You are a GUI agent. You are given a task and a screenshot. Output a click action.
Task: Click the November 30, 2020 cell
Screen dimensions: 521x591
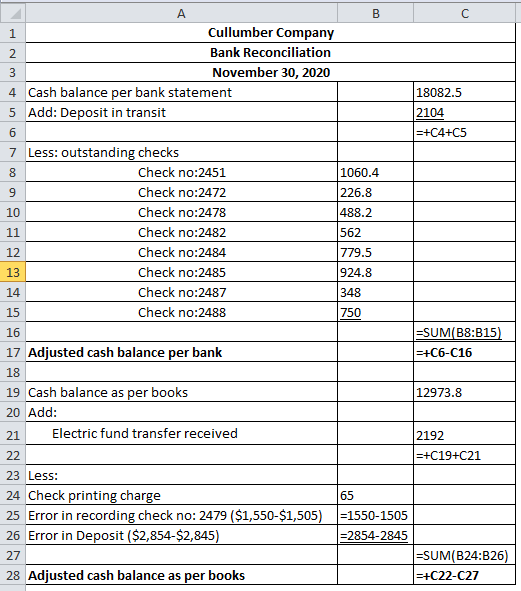(270, 73)
